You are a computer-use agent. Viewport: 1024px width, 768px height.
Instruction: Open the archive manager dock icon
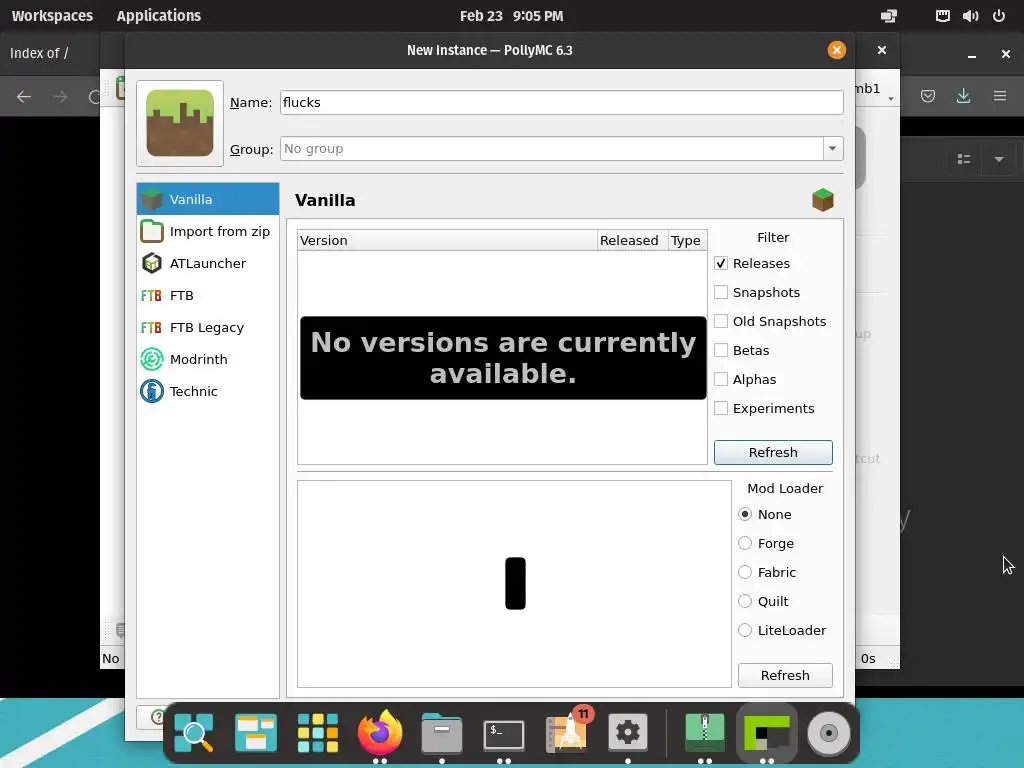[705, 733]
